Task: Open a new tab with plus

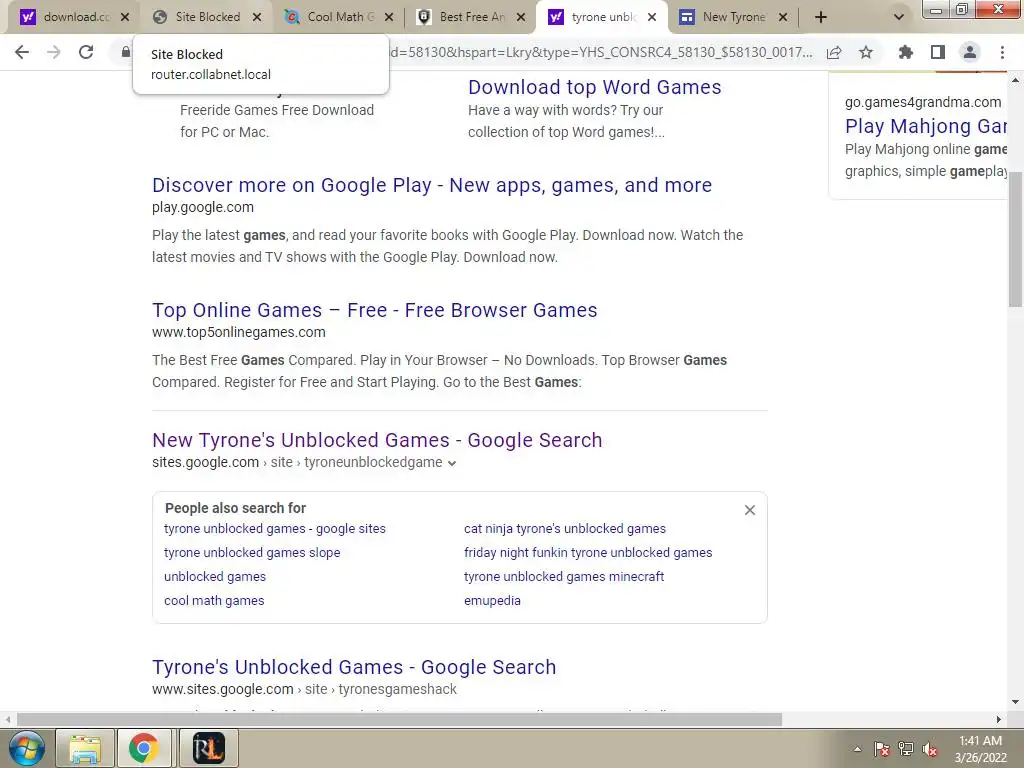Action: coord(821,17)
